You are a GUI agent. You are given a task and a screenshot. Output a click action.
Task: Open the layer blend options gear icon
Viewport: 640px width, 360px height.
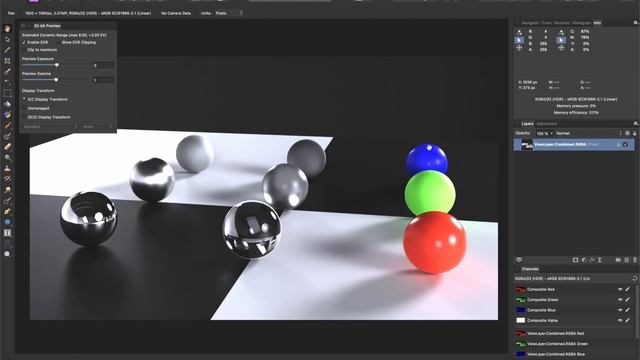[627, 133]
